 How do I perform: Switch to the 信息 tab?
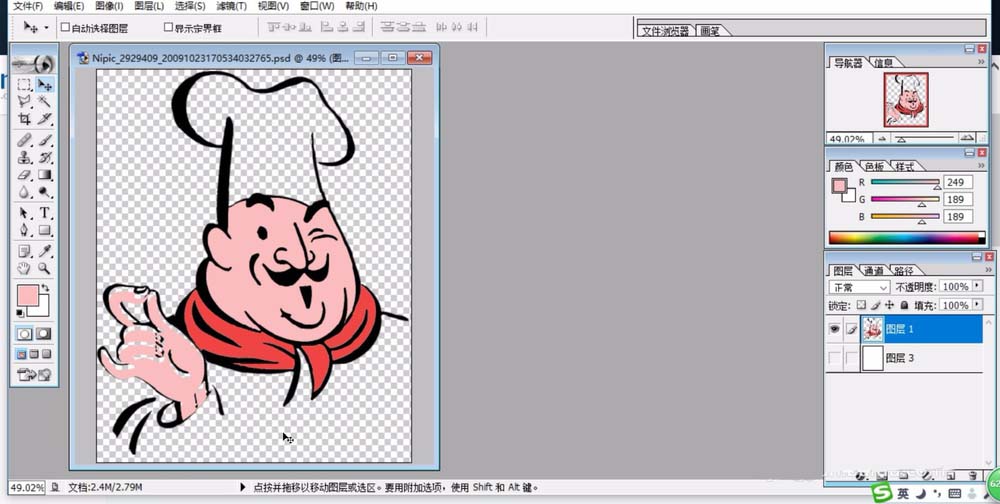click(883, 63)
